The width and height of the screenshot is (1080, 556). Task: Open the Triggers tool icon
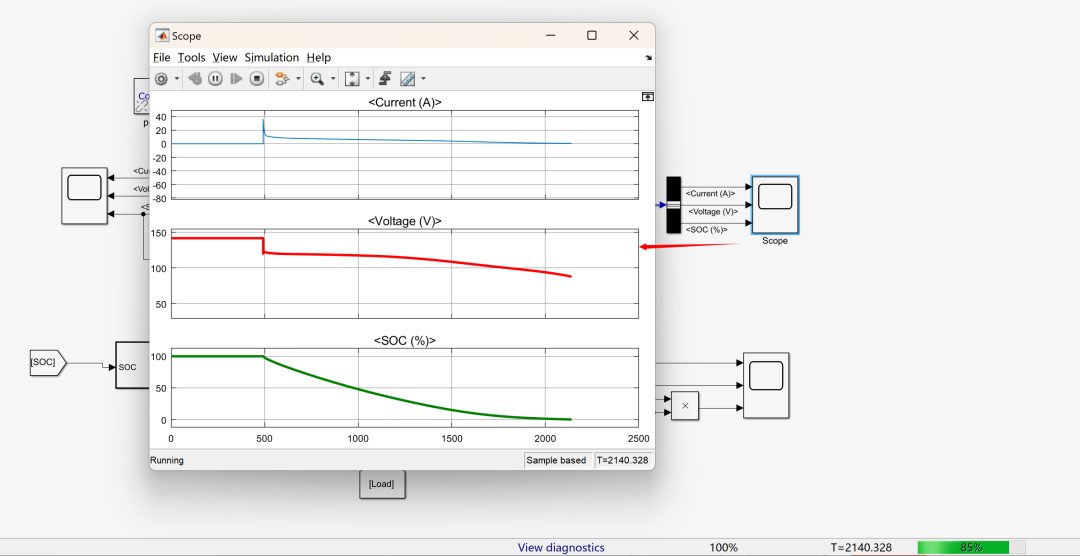pos(383,78)
